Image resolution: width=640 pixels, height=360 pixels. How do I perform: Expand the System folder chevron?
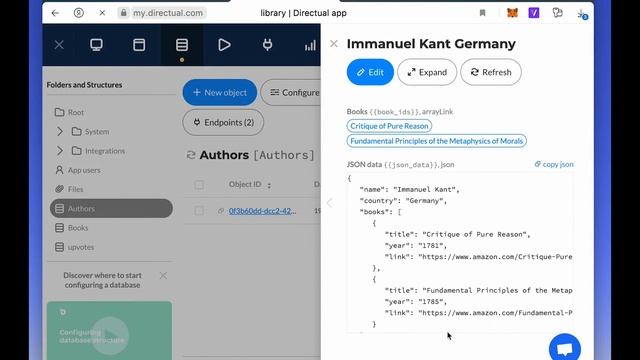60,131
